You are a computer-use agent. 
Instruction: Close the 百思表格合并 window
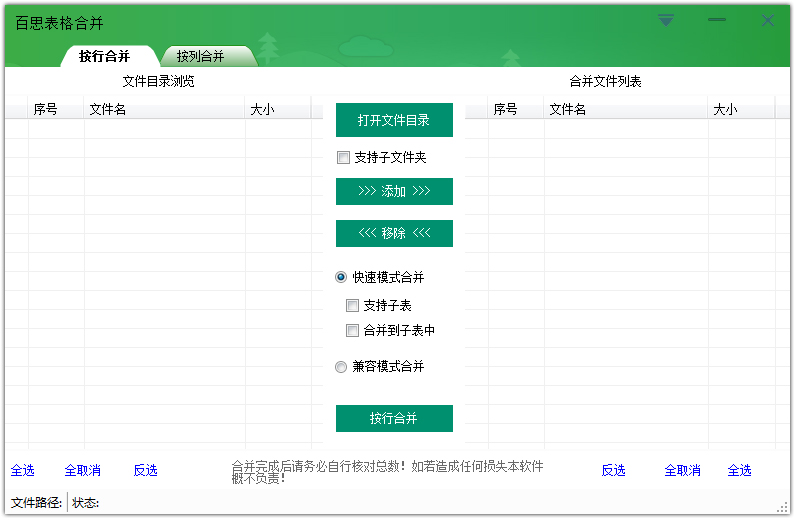[768, 20]
